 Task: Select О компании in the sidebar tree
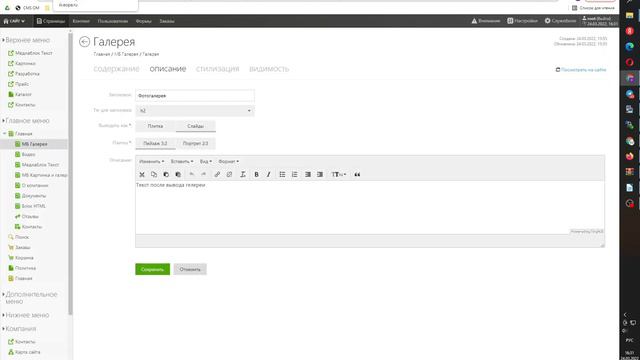click(x=31, y=185)
